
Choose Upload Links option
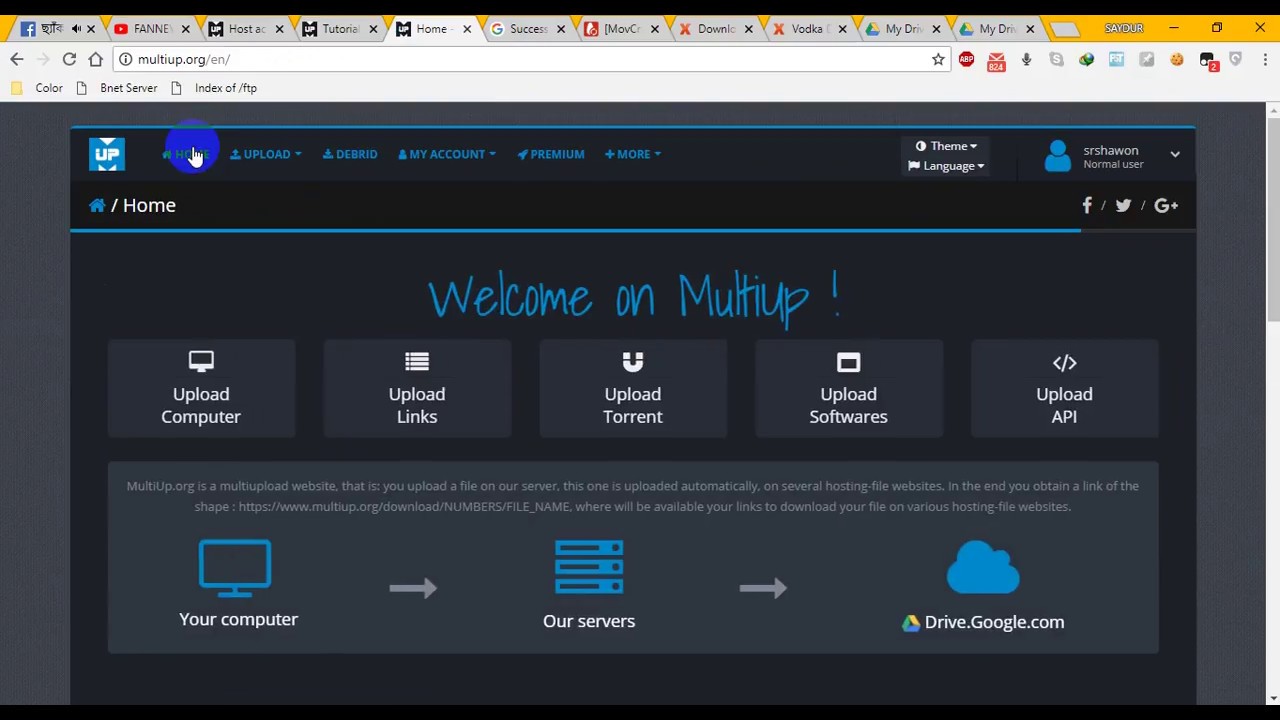[417, 389]
